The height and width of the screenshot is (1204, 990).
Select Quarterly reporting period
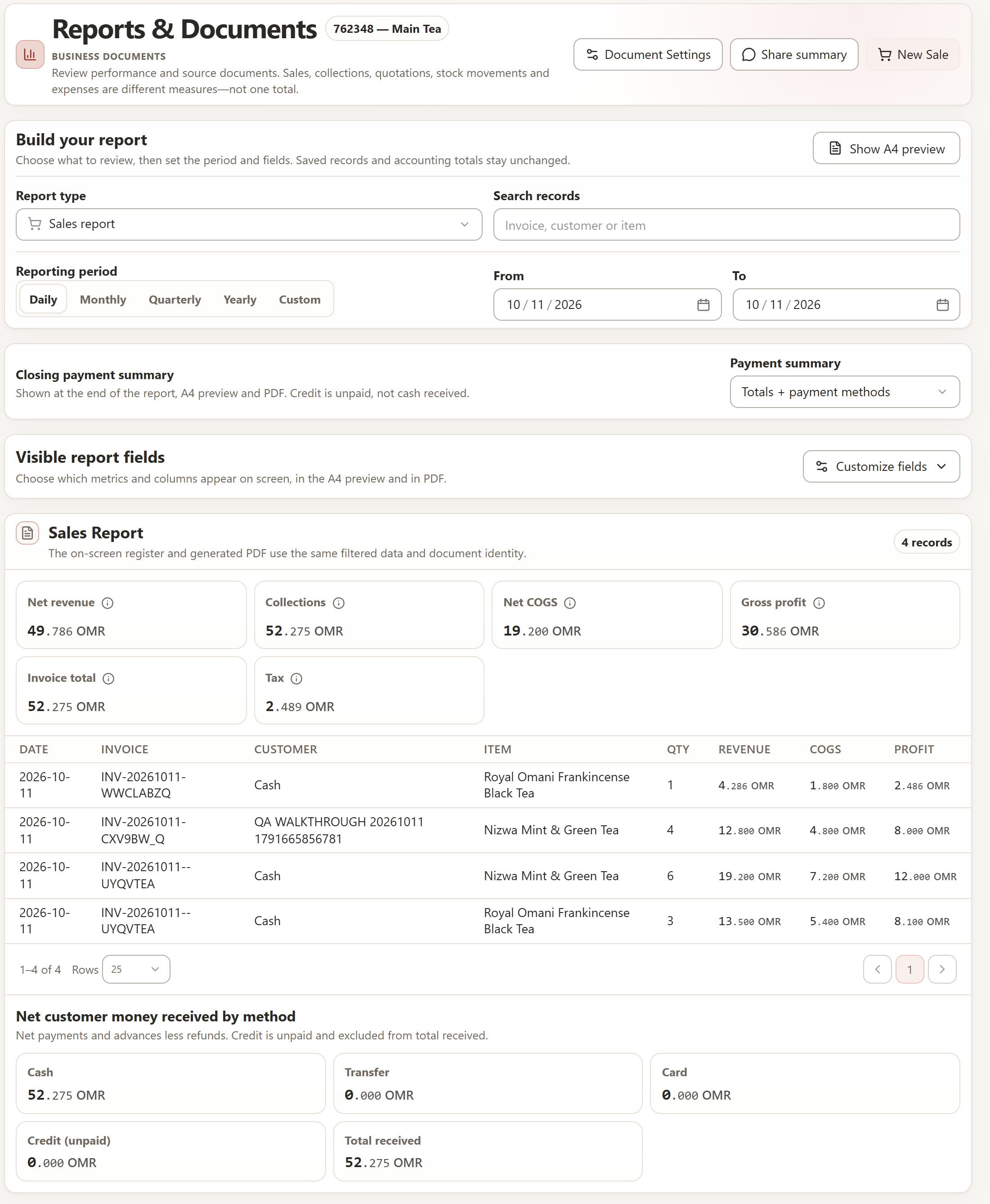click(175, 299)
